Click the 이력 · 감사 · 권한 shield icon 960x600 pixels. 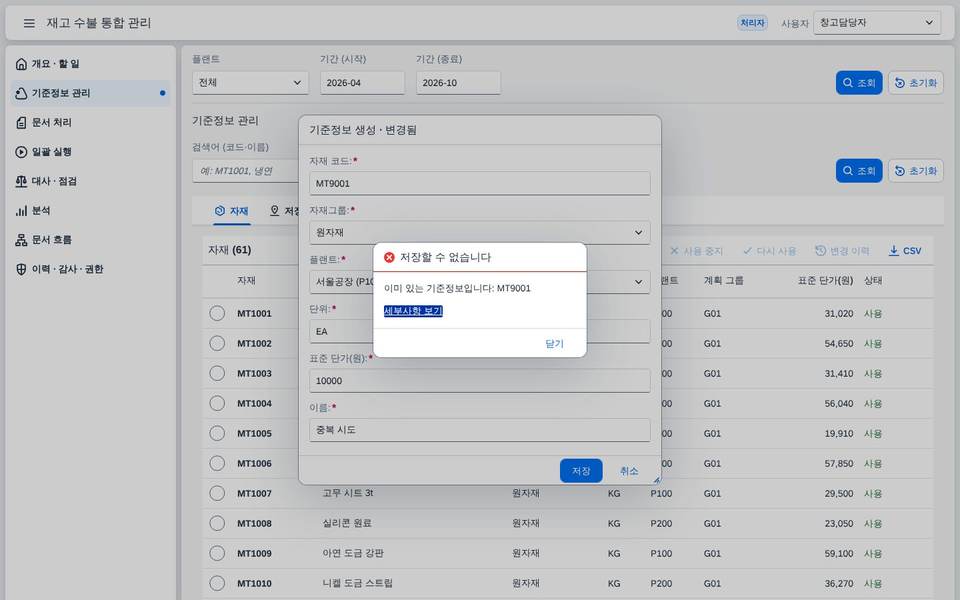pos(21,269)
